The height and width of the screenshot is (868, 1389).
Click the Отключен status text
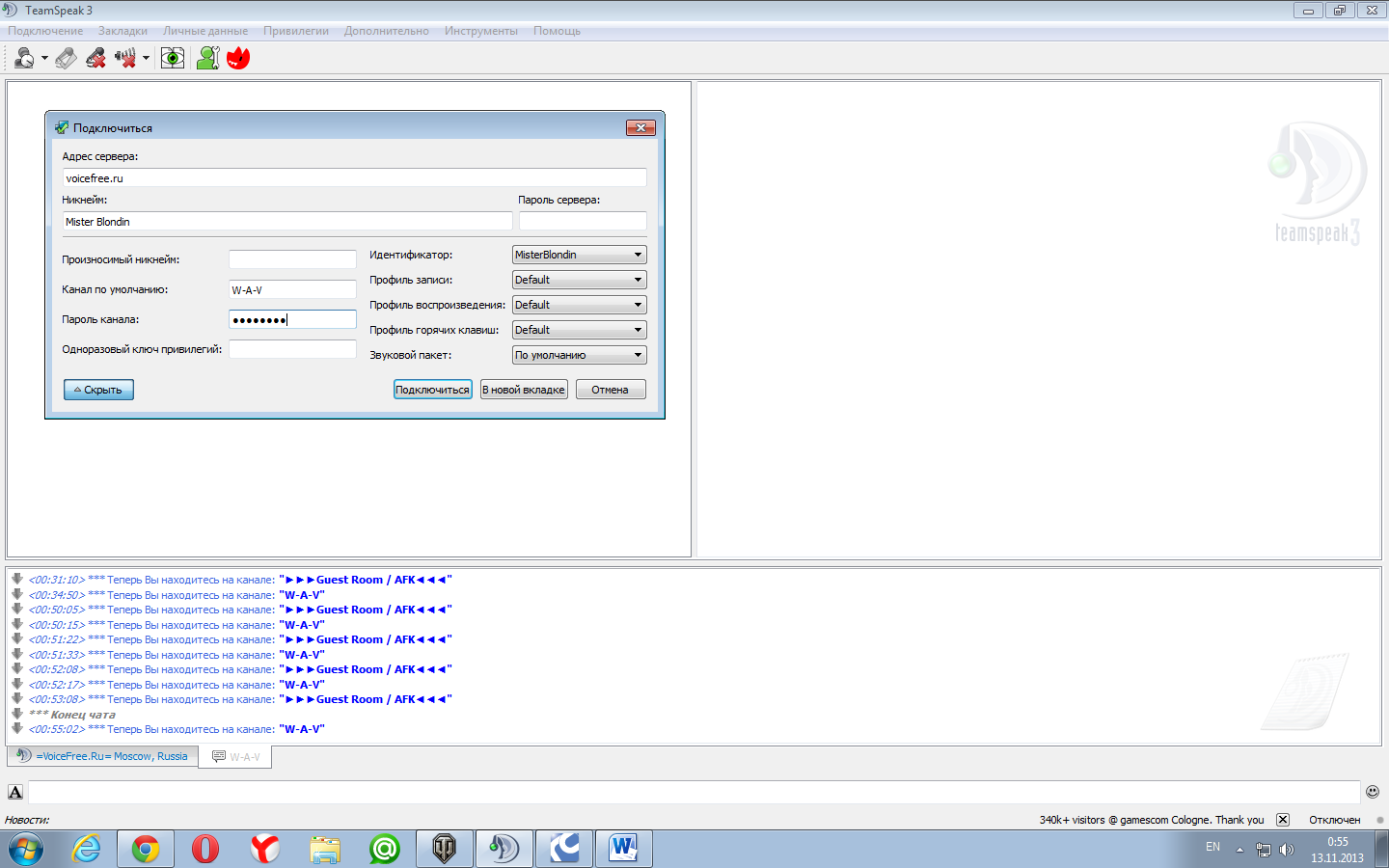click(x=1335, y=820)
